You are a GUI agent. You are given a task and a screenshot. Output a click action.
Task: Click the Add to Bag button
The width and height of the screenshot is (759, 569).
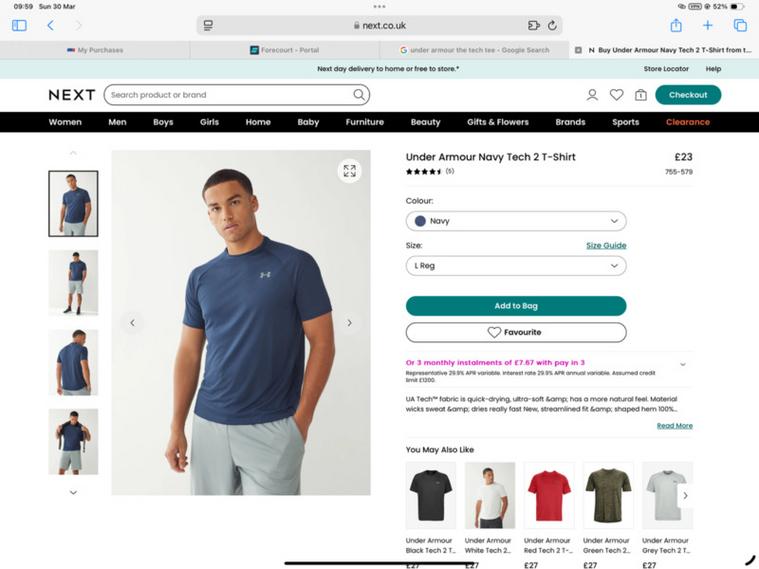[x=516, y=306]
